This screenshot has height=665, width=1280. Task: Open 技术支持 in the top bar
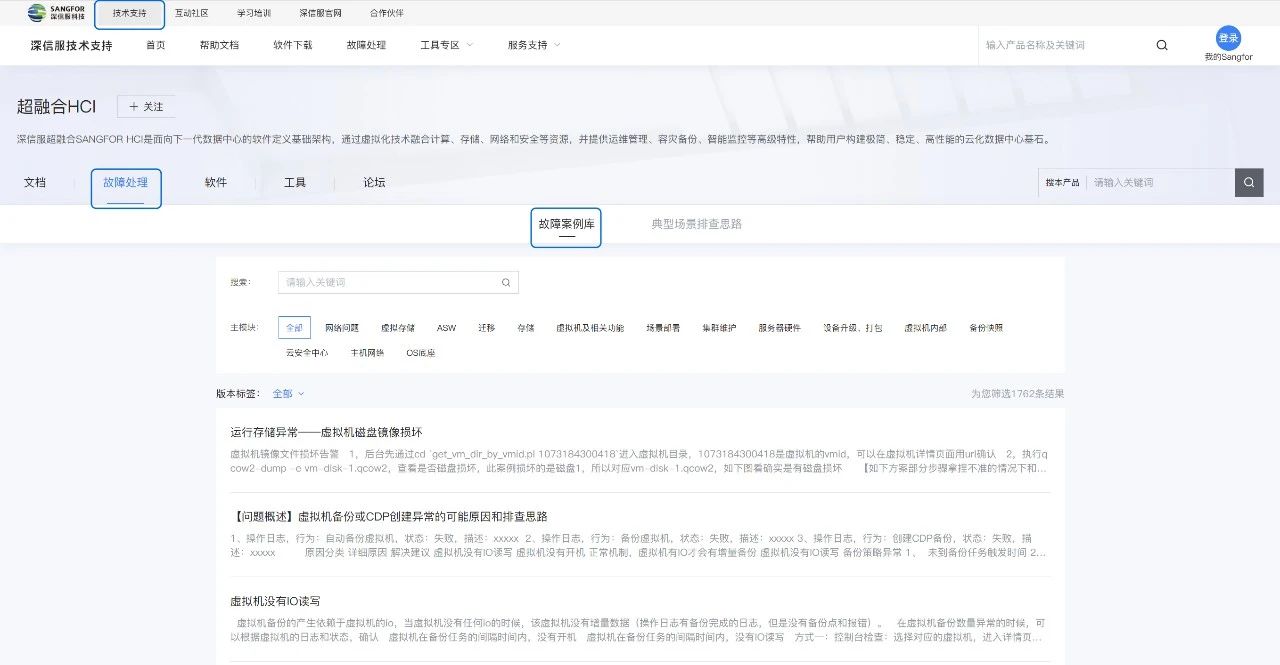click(129, 13)
